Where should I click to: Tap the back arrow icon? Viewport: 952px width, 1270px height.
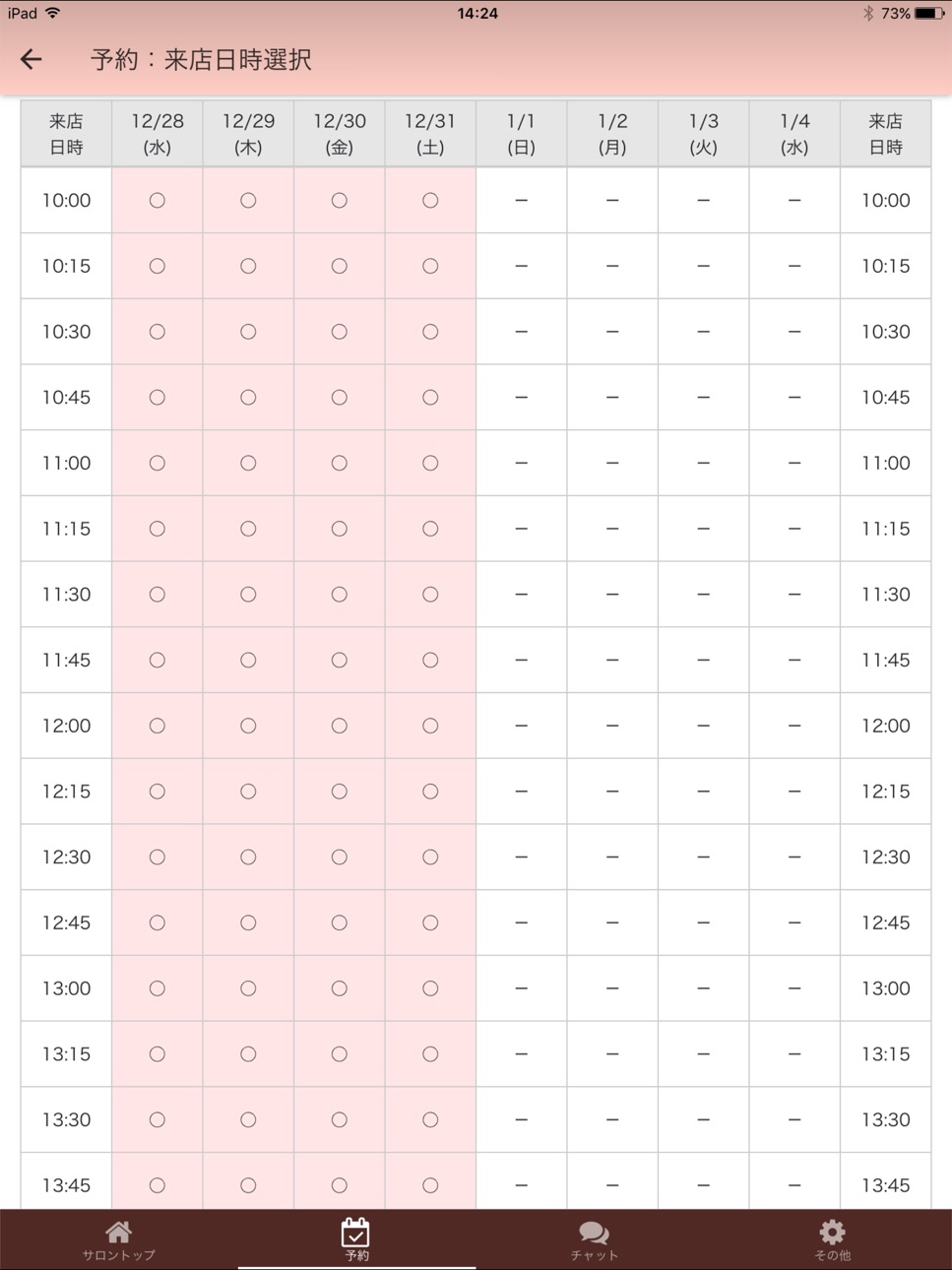(x=32, y=59)
